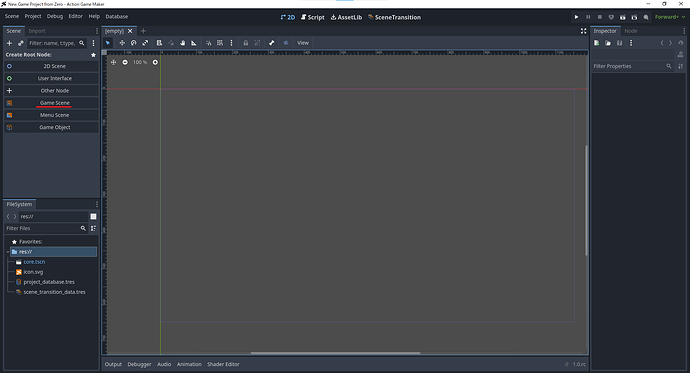
Task: Activate the Move Mode tool
Action: [122, 43]
